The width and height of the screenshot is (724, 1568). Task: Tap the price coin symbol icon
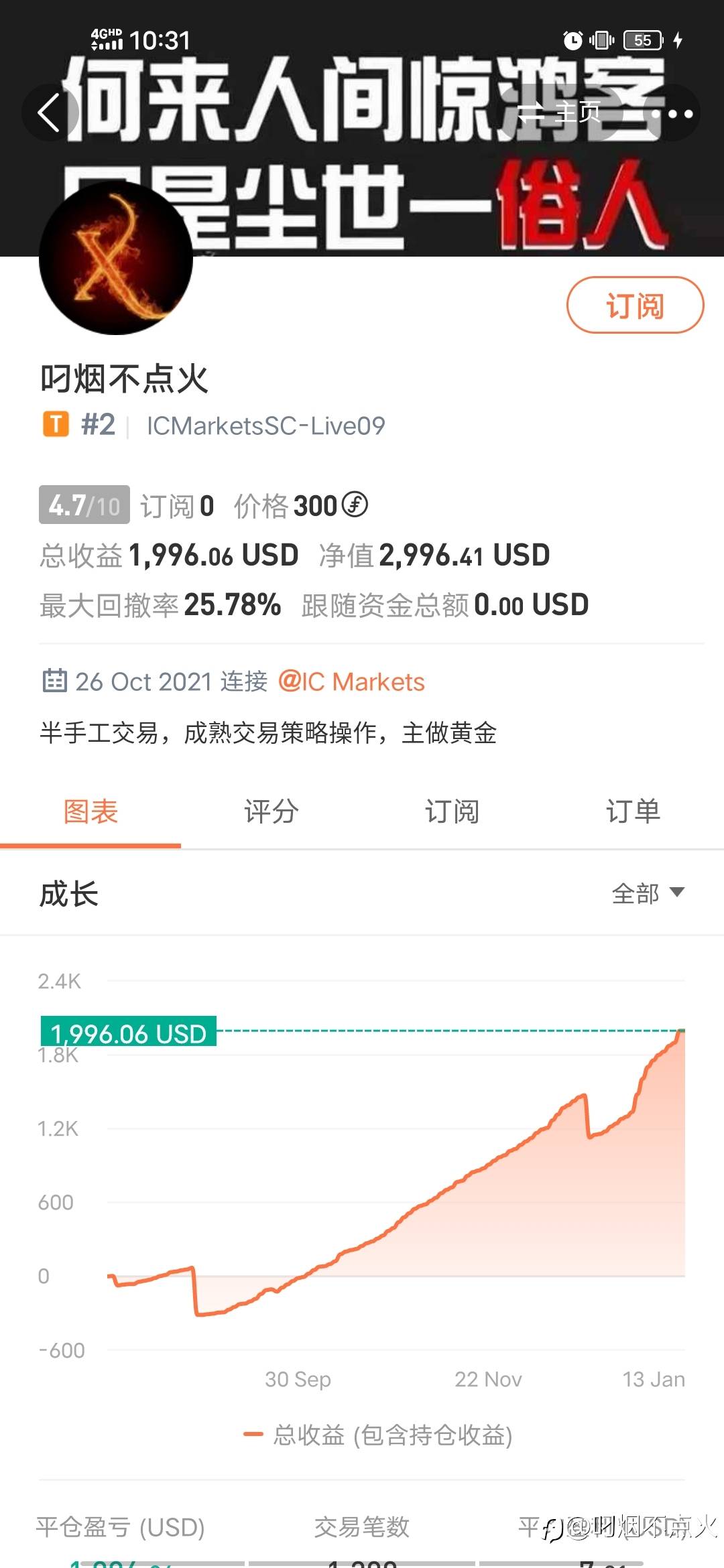tap(355, 505)
